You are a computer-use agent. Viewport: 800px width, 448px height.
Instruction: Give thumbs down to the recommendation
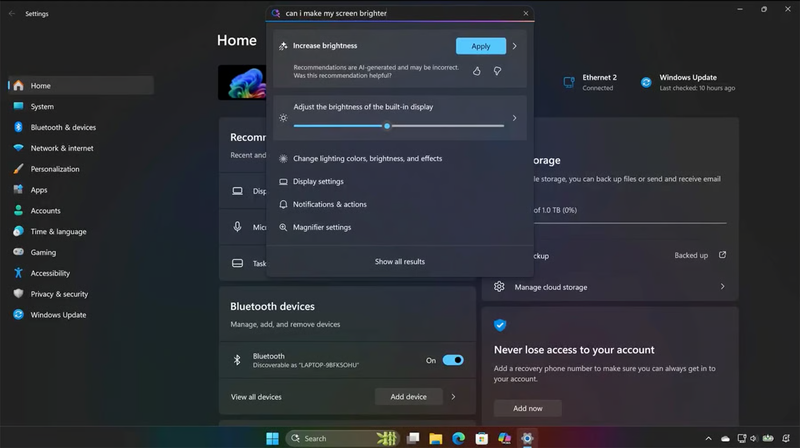click(497, 71)
